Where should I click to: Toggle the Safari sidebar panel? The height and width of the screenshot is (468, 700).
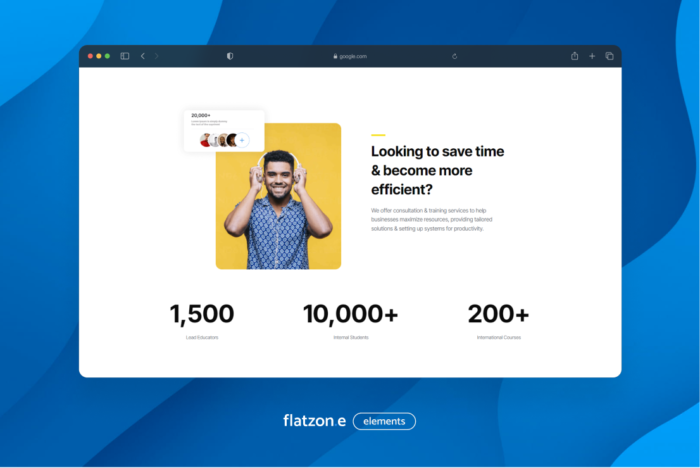pyautogui.click(x=125, y=56)
